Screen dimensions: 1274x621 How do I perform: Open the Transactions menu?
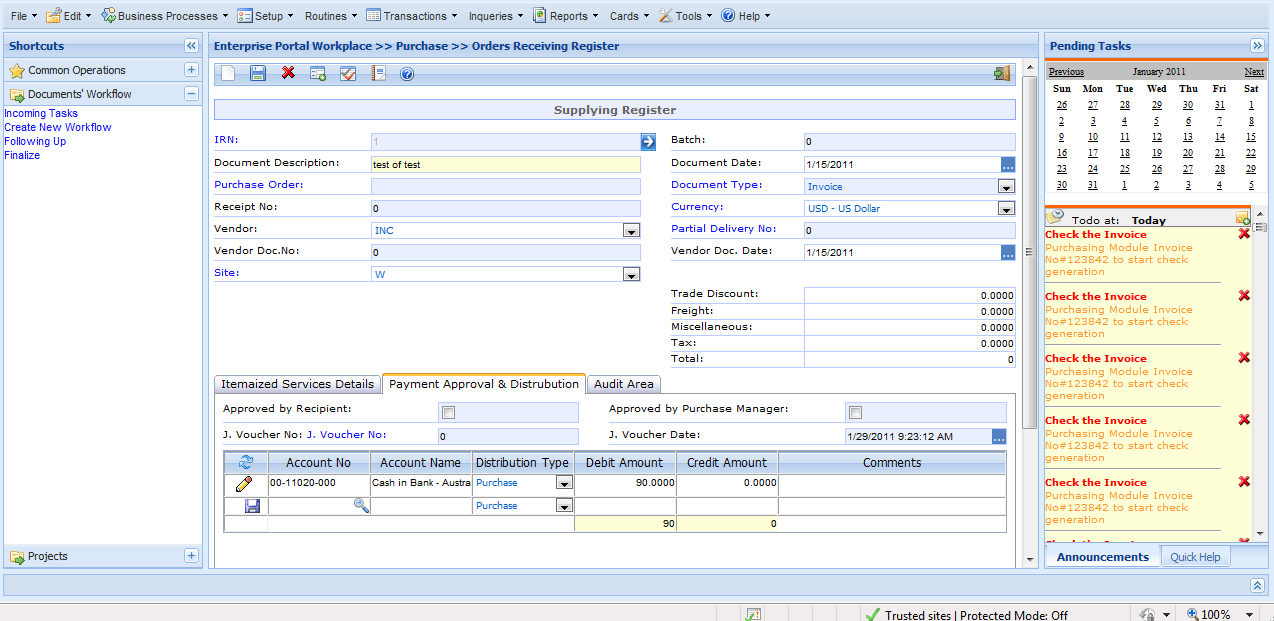point(412,16)
